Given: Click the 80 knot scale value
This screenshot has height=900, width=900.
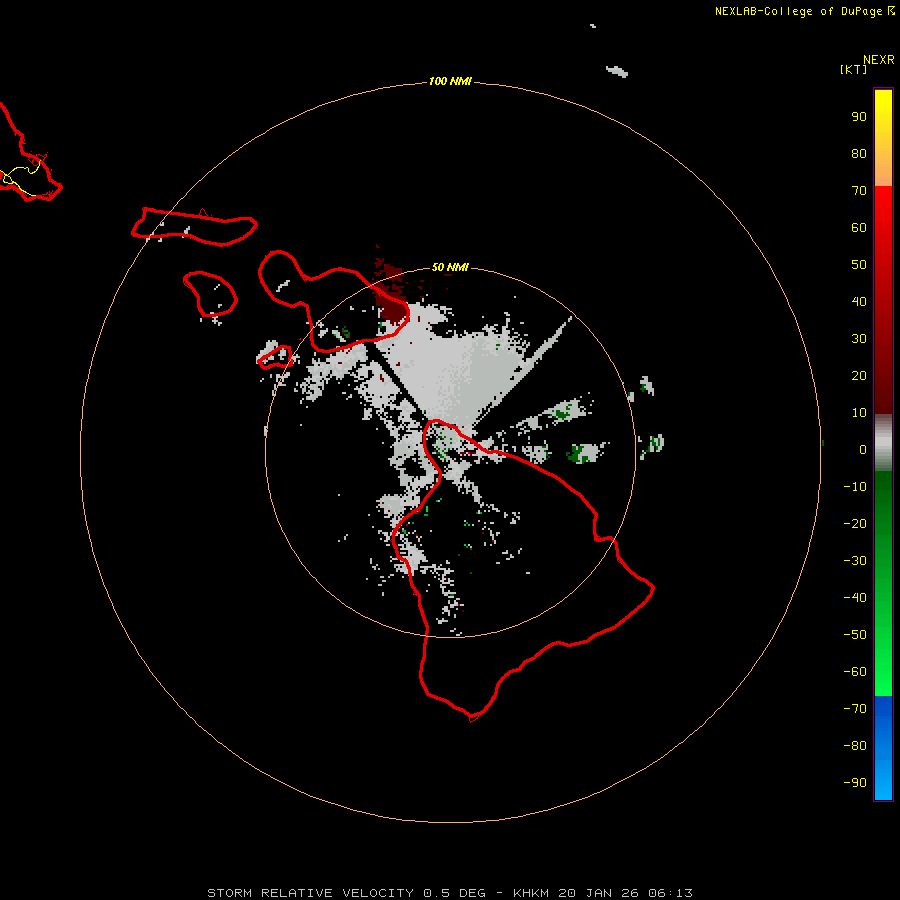Looking at the screenshot, I should click(859, 154).
